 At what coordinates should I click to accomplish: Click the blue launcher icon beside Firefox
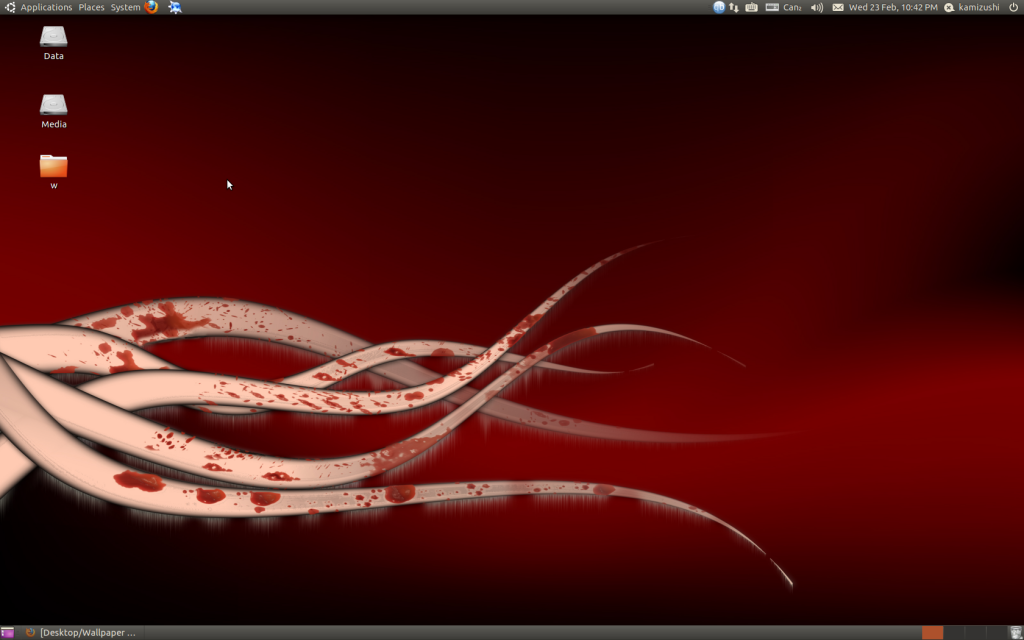point(175,7)
